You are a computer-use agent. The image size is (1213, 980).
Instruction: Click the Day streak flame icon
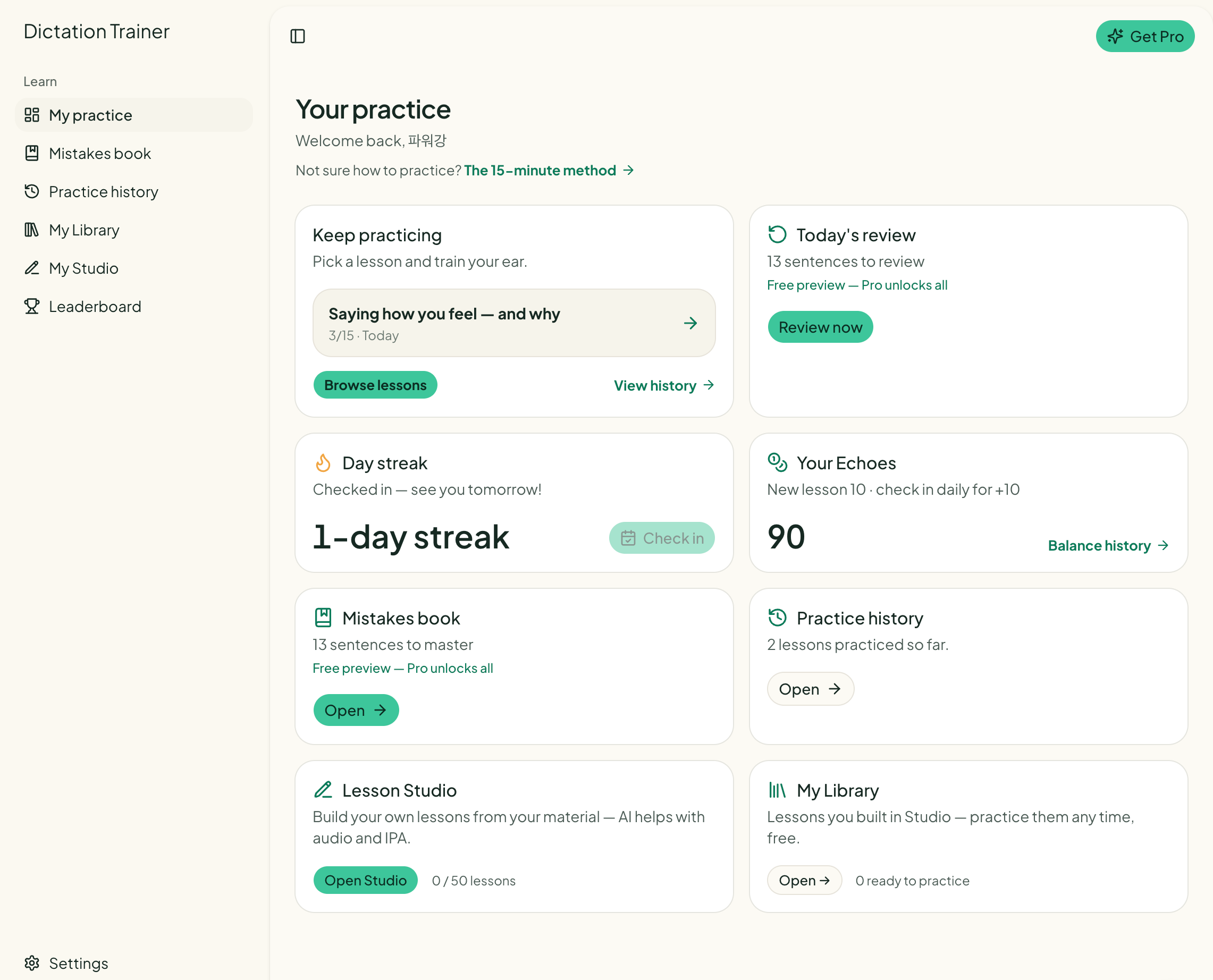323,463
